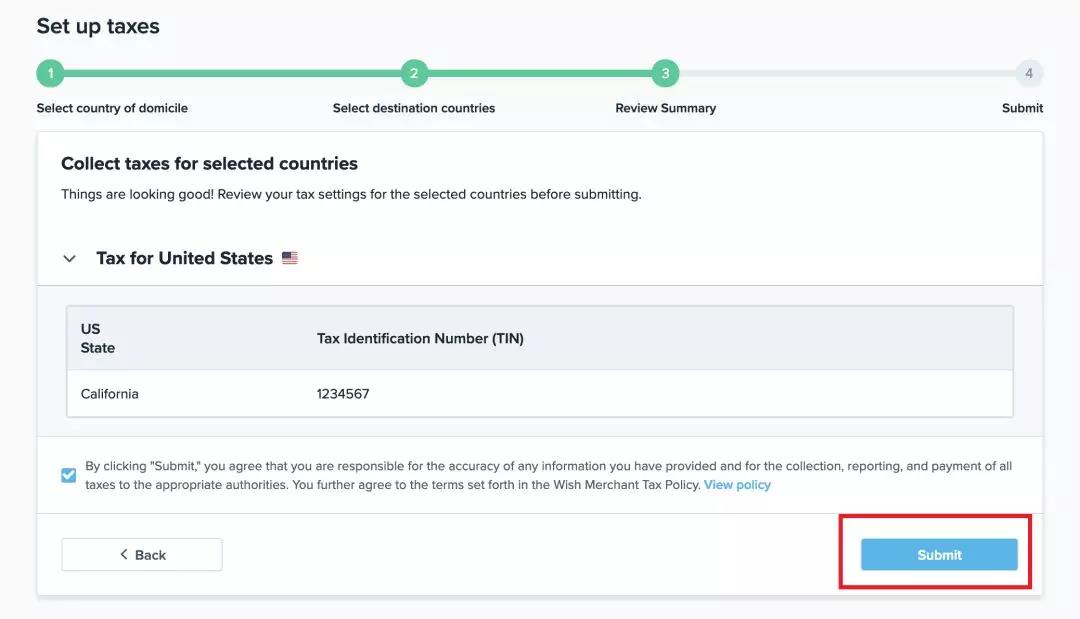Click the 'Tax for United States' heading
Screen dimensions: 1080x619
pos(184,258)
